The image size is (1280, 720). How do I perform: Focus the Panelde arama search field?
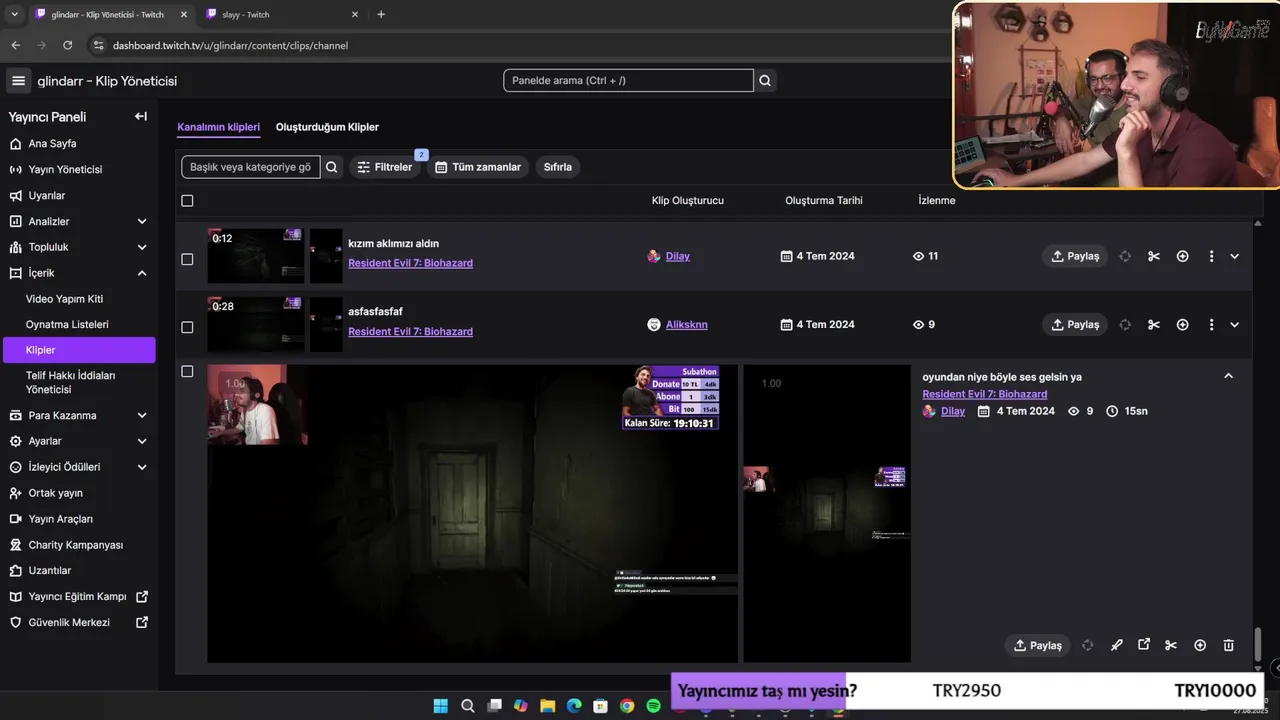point(628,81)
